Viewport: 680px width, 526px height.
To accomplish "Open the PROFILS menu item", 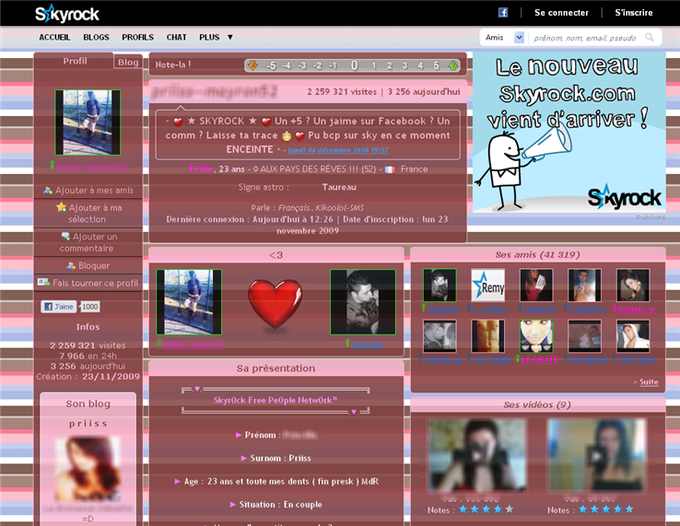I will click(138, 37).
